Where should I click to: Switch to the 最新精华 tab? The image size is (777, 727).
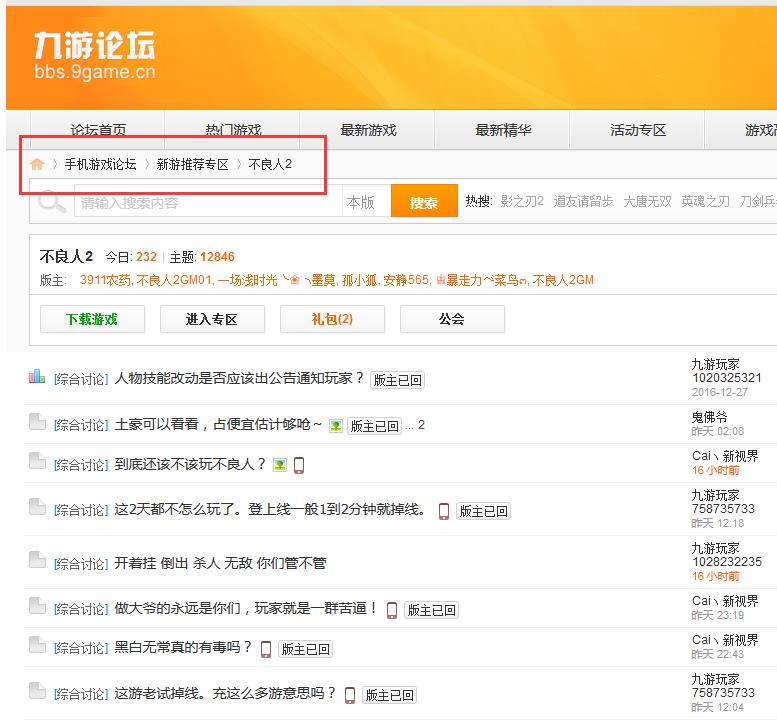(503, 130)
